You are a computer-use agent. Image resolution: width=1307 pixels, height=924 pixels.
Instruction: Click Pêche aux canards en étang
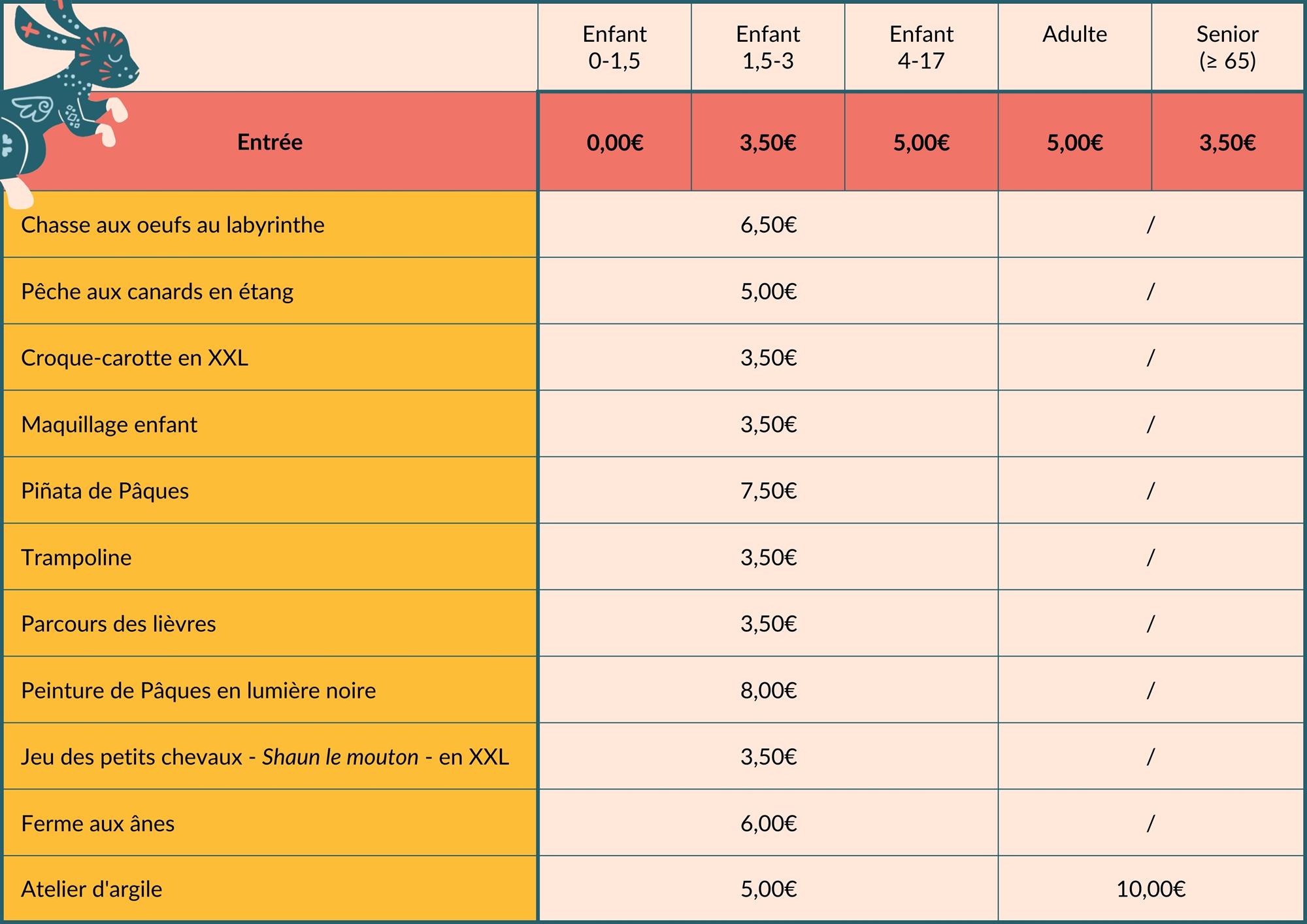tap(157, 291)
